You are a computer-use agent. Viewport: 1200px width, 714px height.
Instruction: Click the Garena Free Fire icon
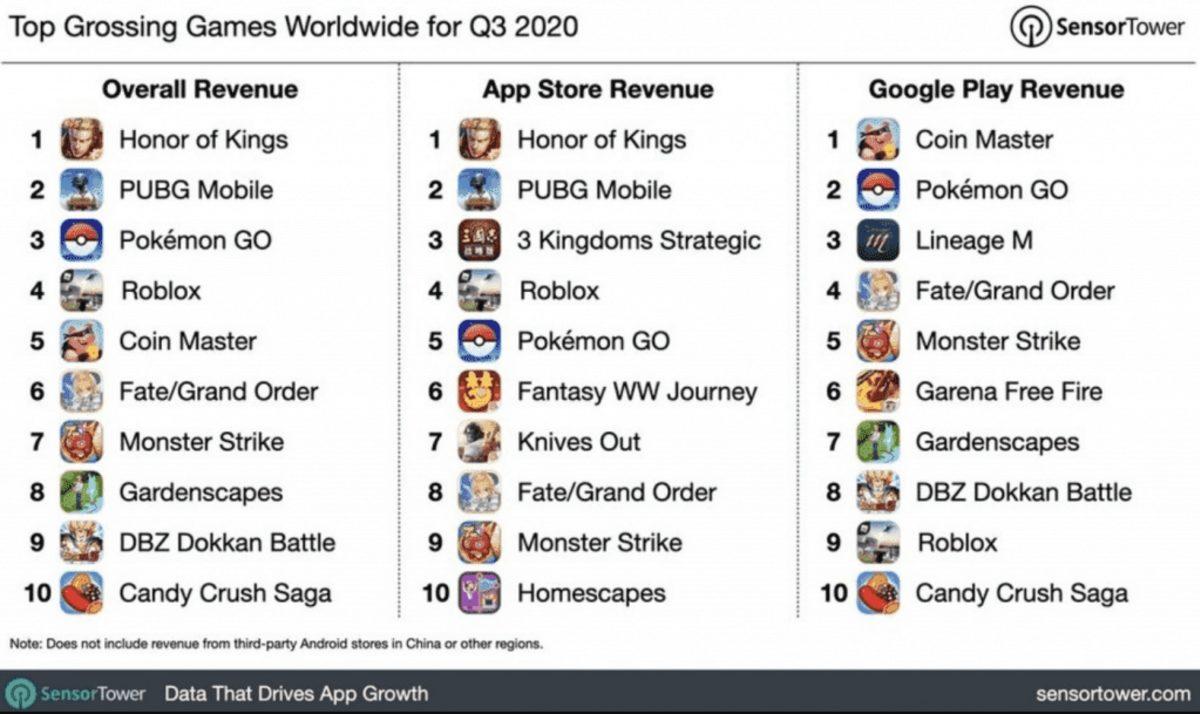(878, 392)
